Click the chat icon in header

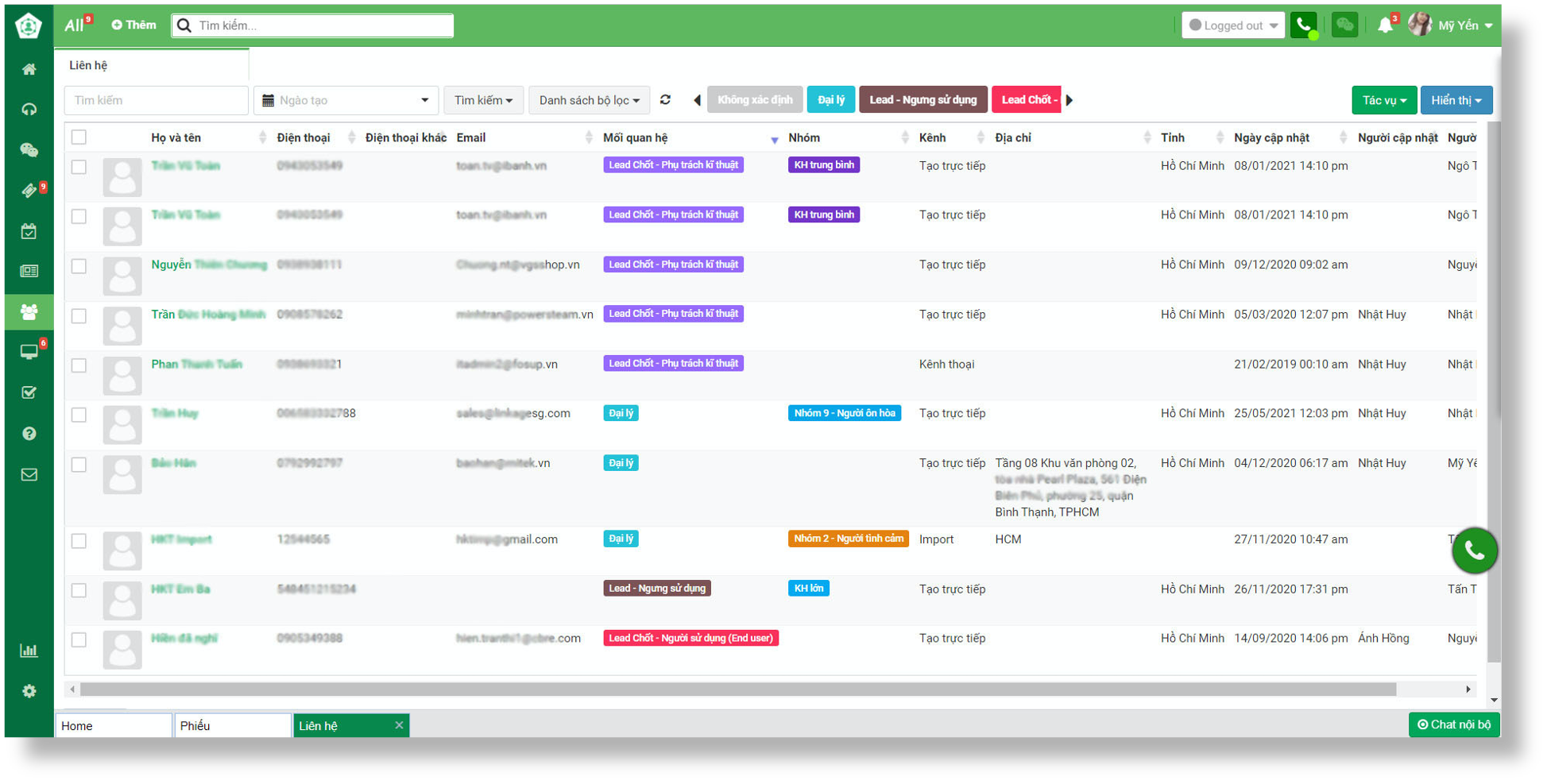[x=1344, y=25]
